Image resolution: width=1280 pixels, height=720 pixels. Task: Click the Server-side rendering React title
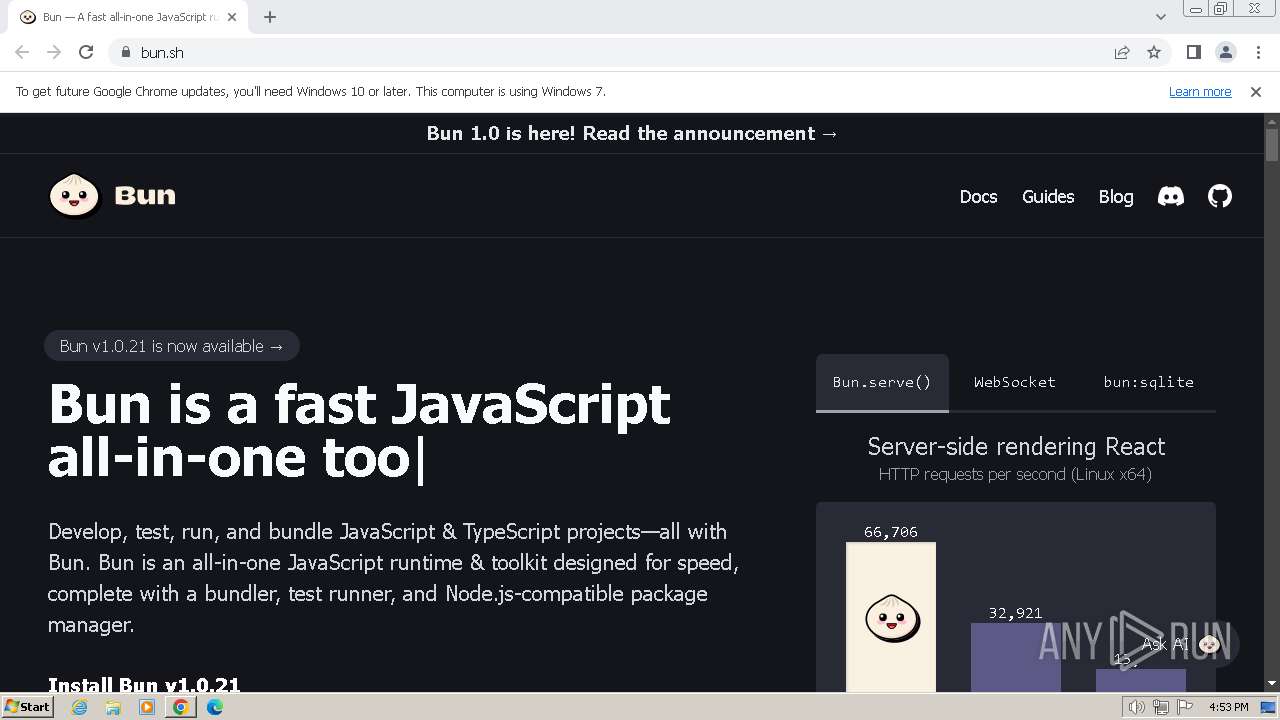tap(1016, 446)
